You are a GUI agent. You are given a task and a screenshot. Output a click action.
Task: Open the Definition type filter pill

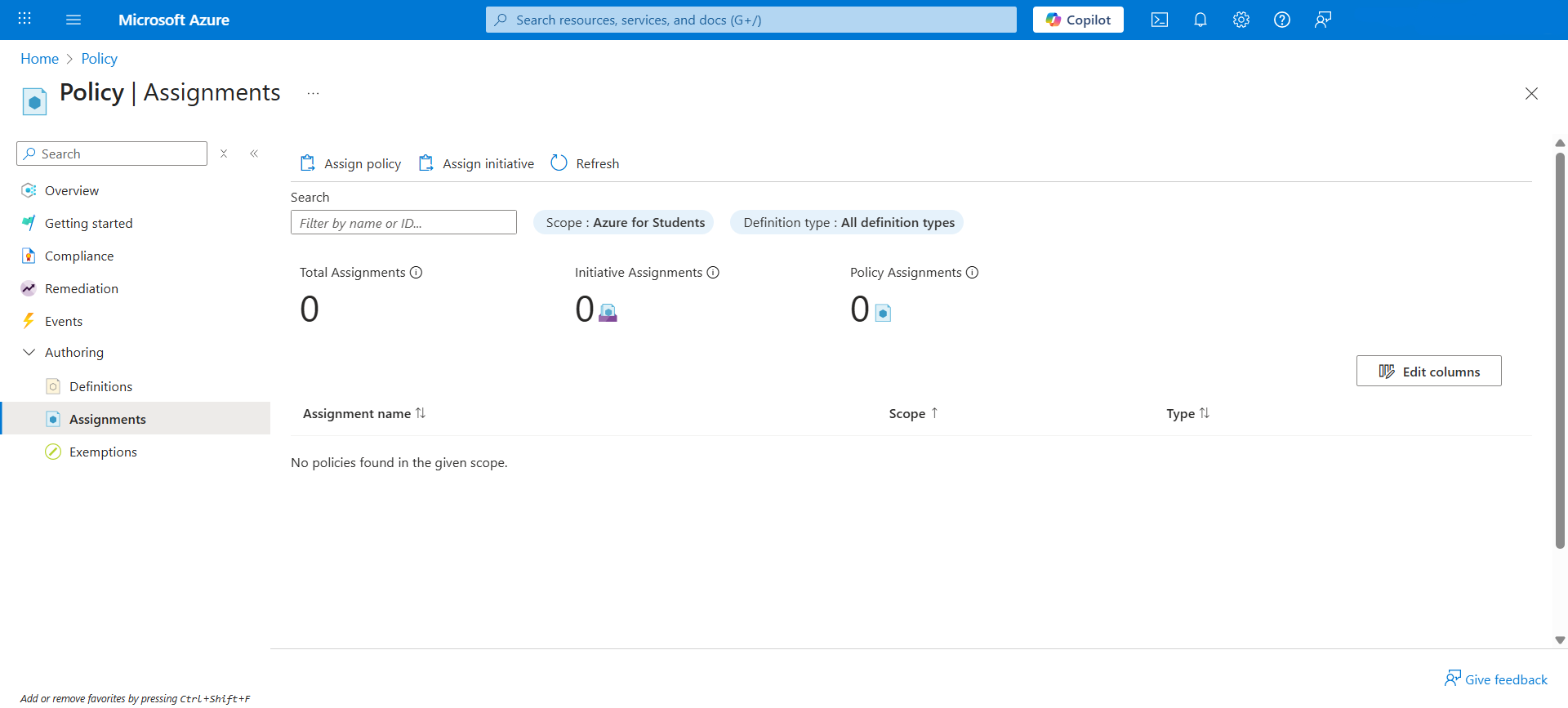pyautogui.click(x=848, y=222)
